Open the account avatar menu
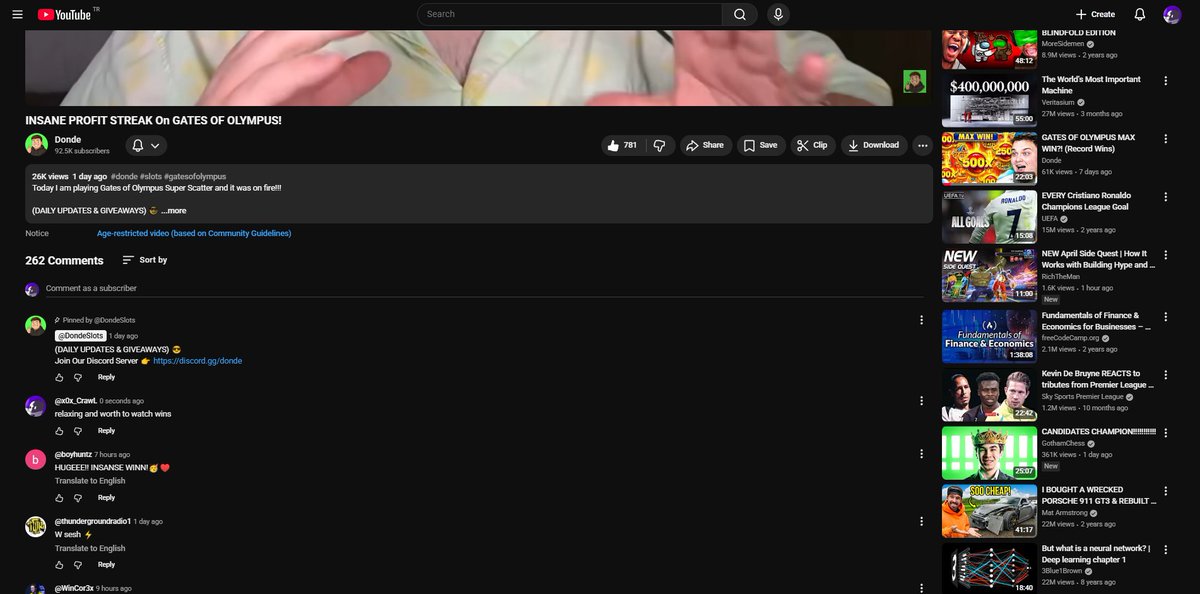Image resolution: width=1200 pixels, height=594 pixels. pyautogui.click(x=1172, y=14)
